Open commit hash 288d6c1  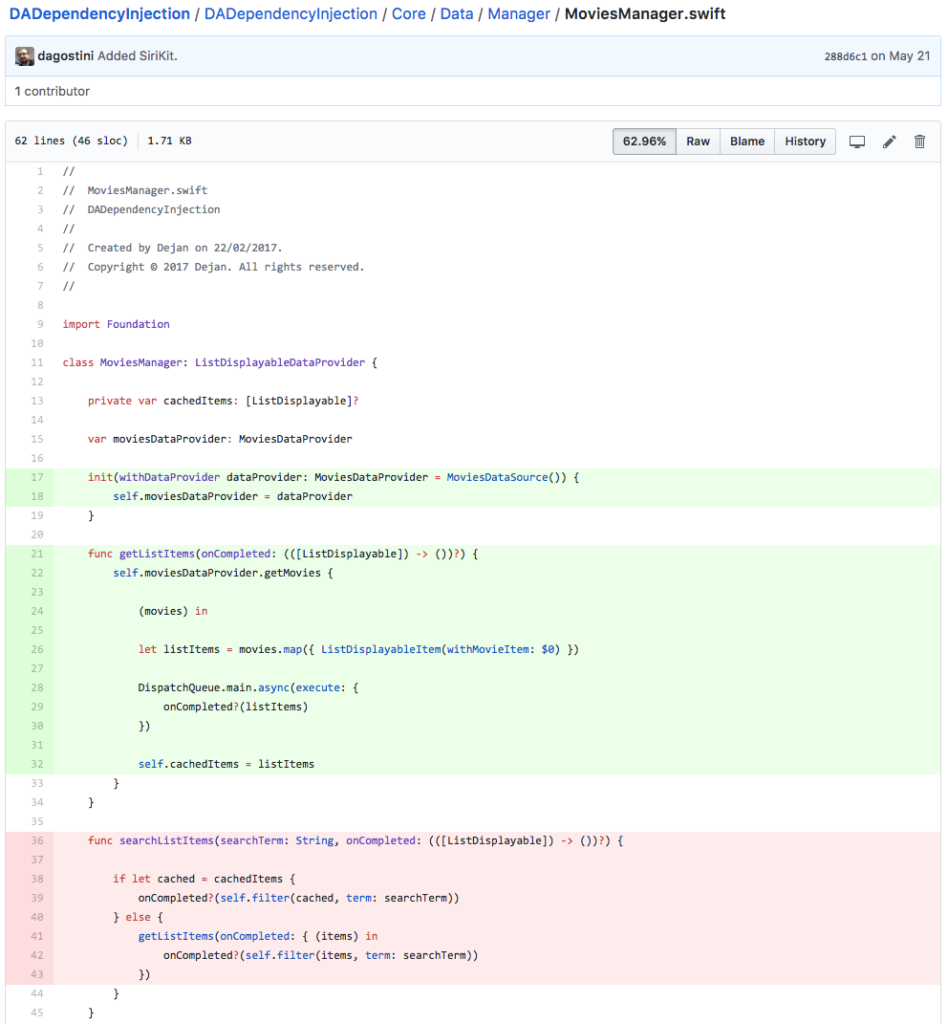click(843, 56)
